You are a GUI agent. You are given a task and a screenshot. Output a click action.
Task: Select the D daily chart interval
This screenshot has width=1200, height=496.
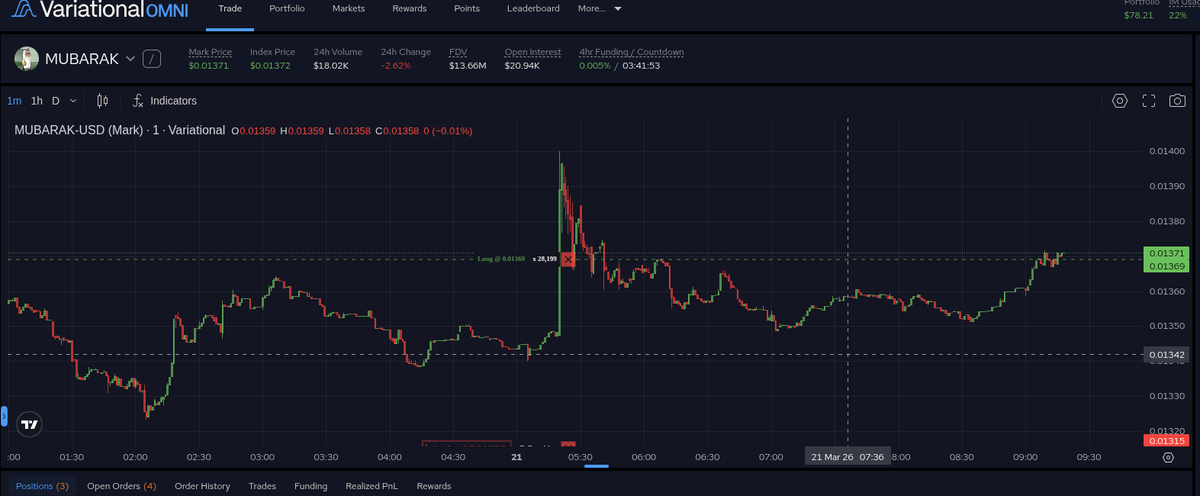coord(56,100)
